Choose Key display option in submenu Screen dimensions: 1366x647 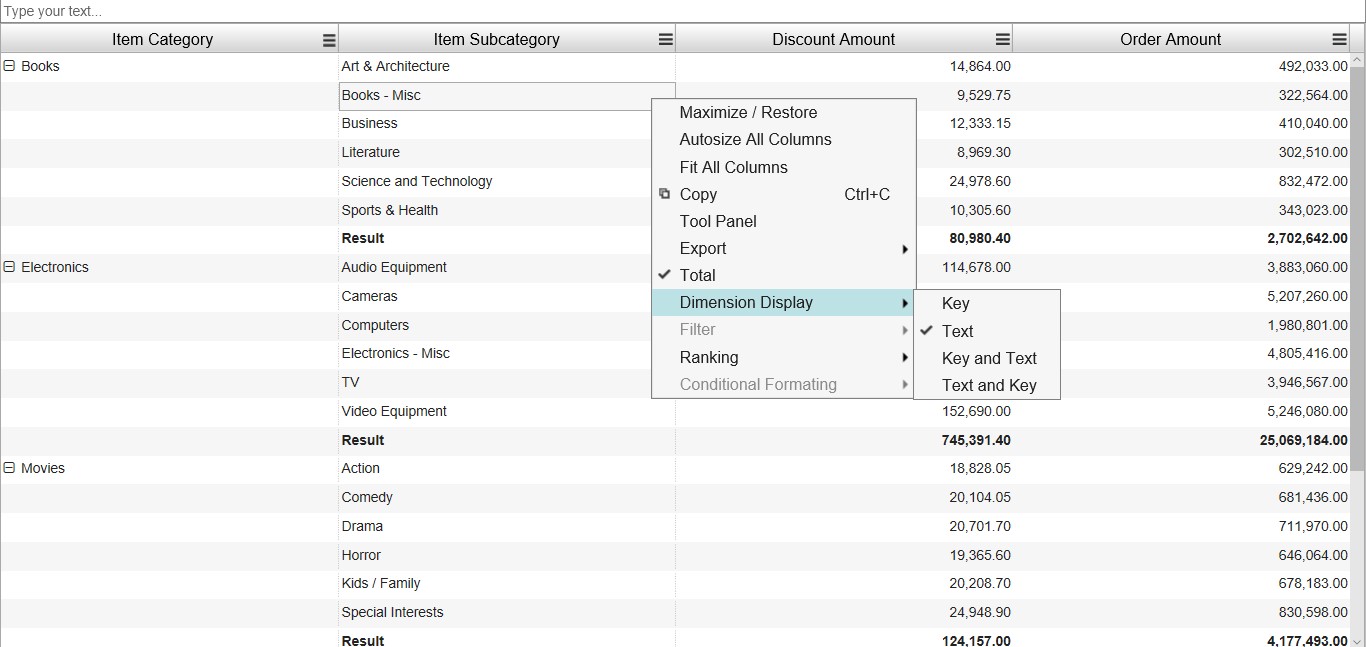click(x=955, y=303)
